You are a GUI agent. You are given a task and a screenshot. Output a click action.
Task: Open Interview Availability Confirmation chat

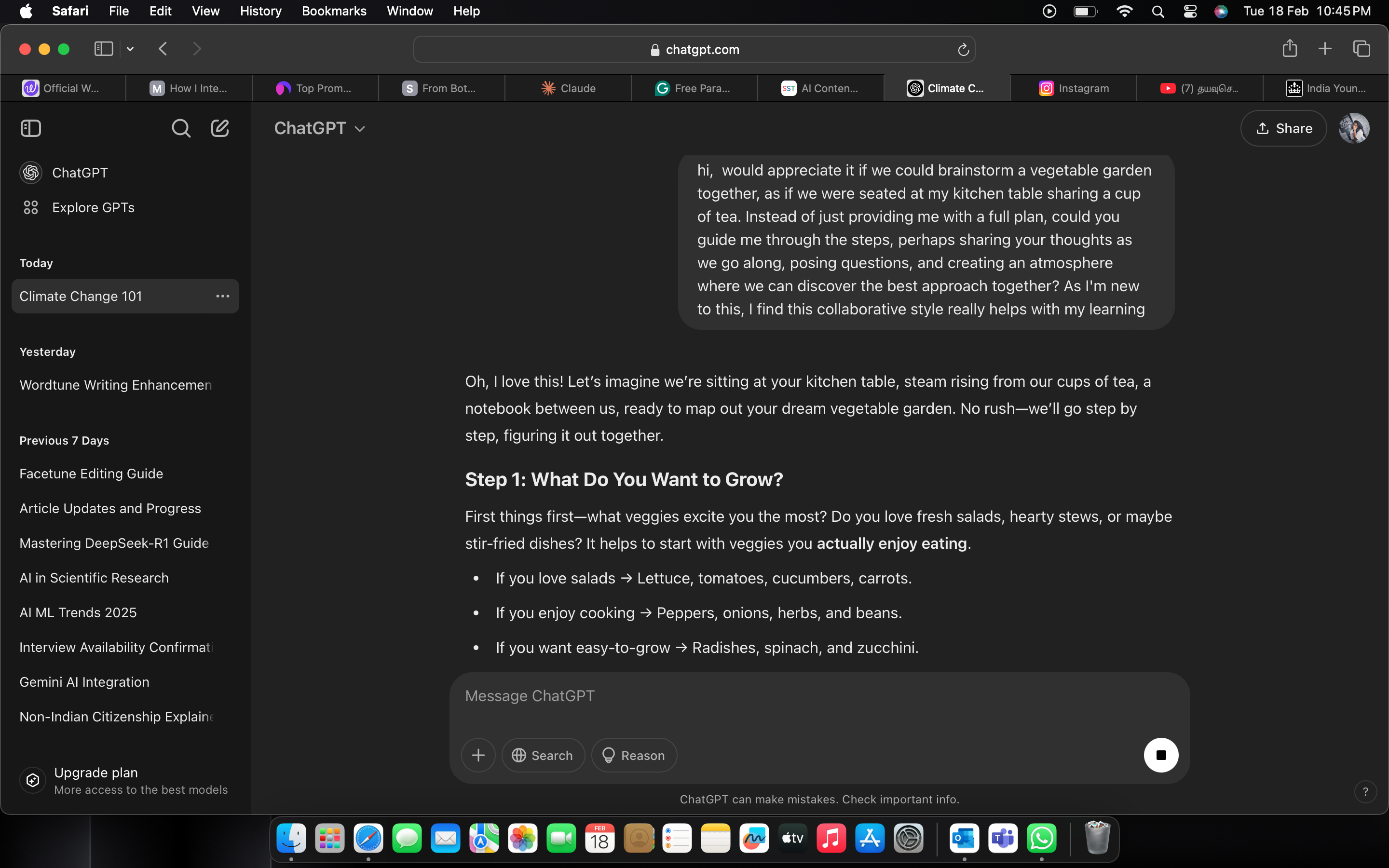pyautogui.click(x=125, y=648)
